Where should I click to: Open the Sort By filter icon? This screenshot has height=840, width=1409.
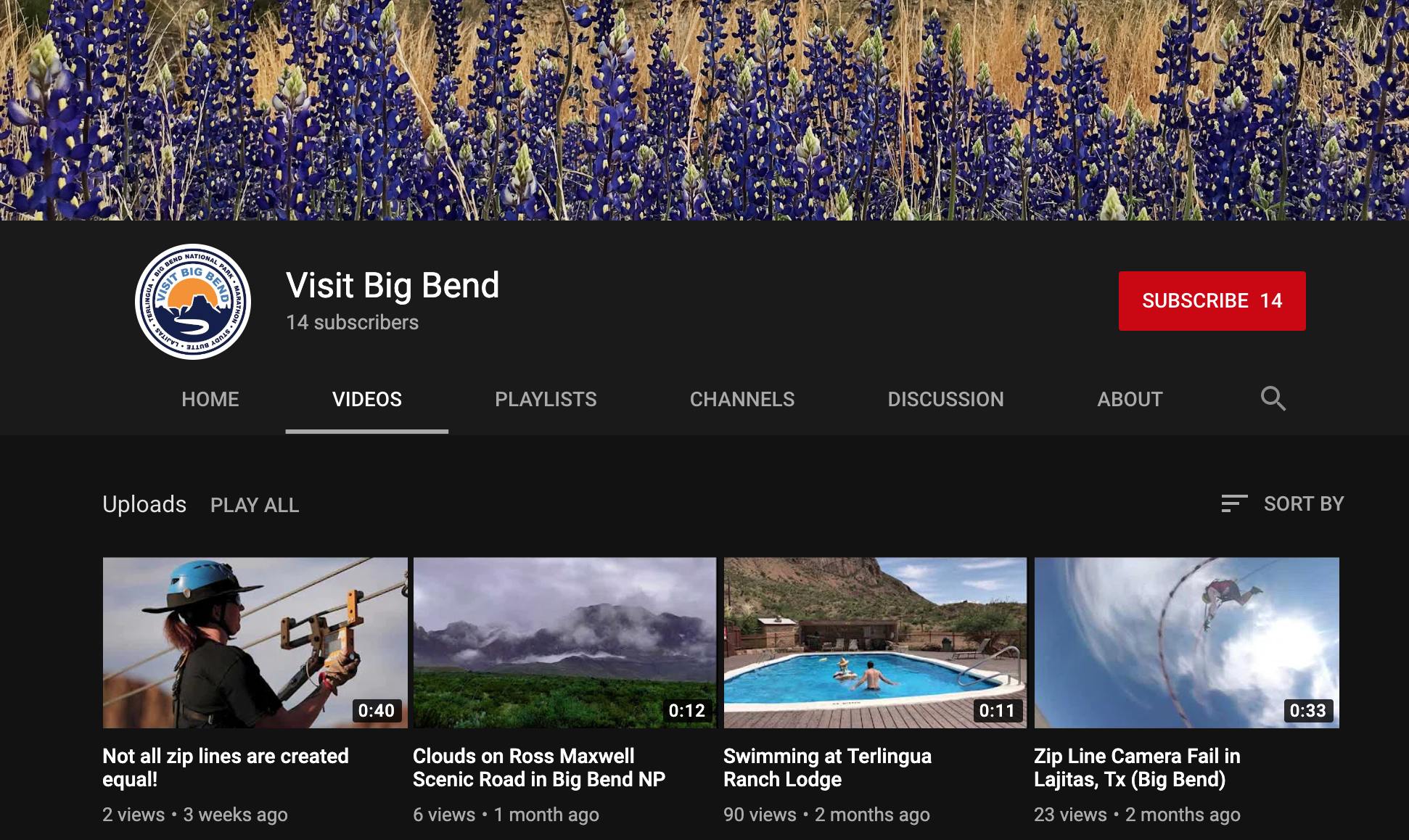point(1234,503)
